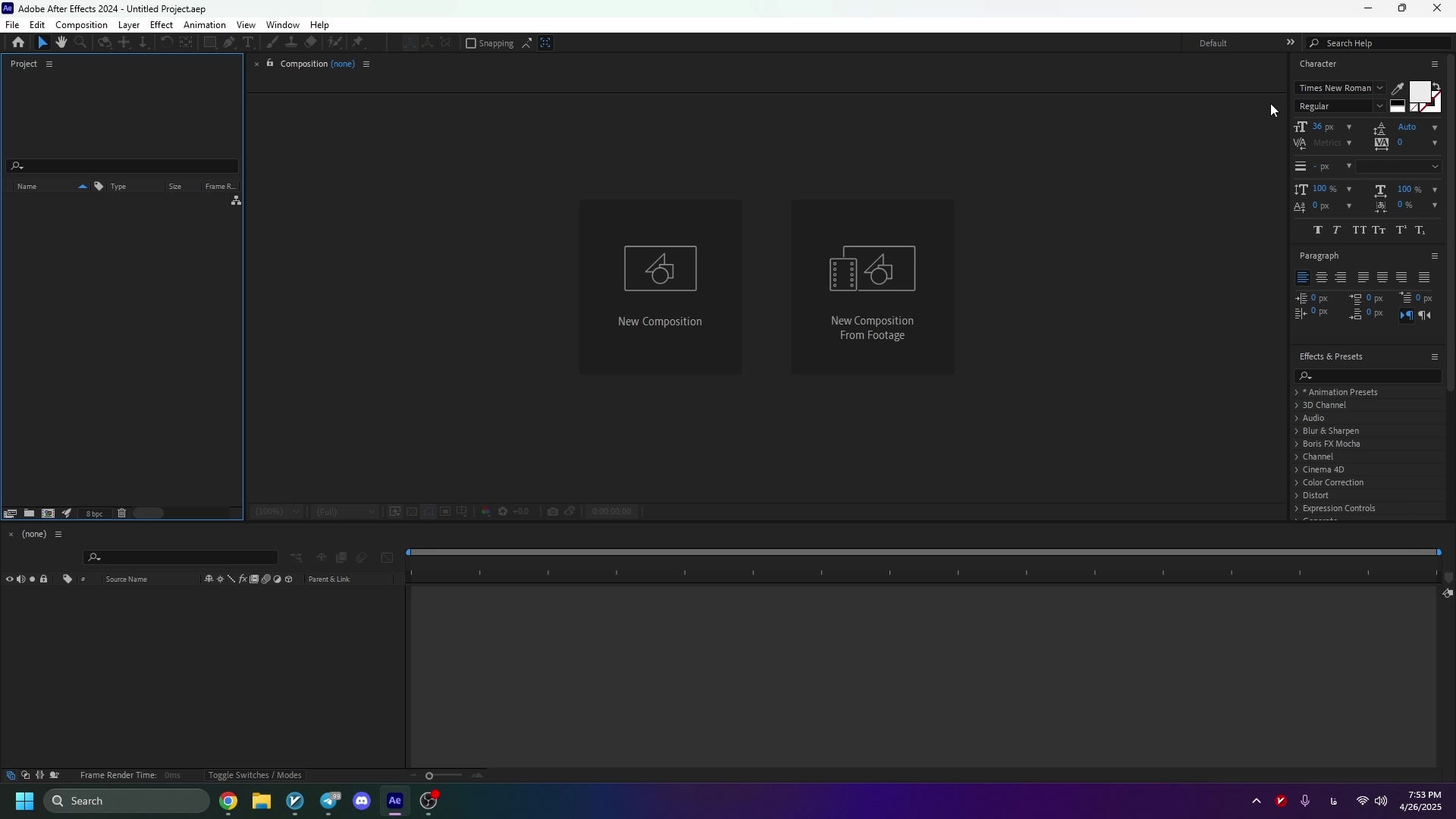1456x819 pixels.
Task: Click the Home icon in the toolbar
Action: point(18,43)
